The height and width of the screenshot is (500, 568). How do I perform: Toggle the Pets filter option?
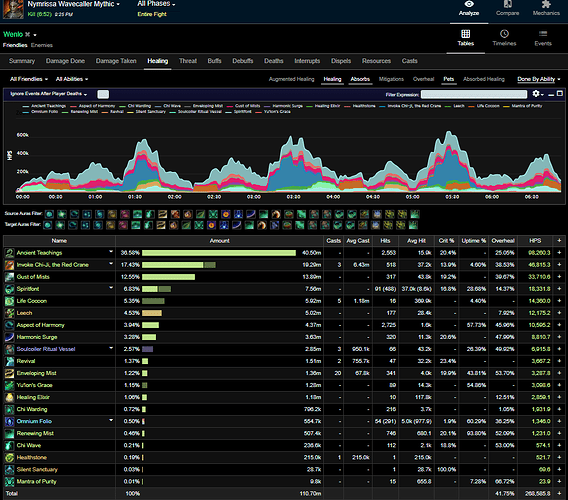pos(448,79)
